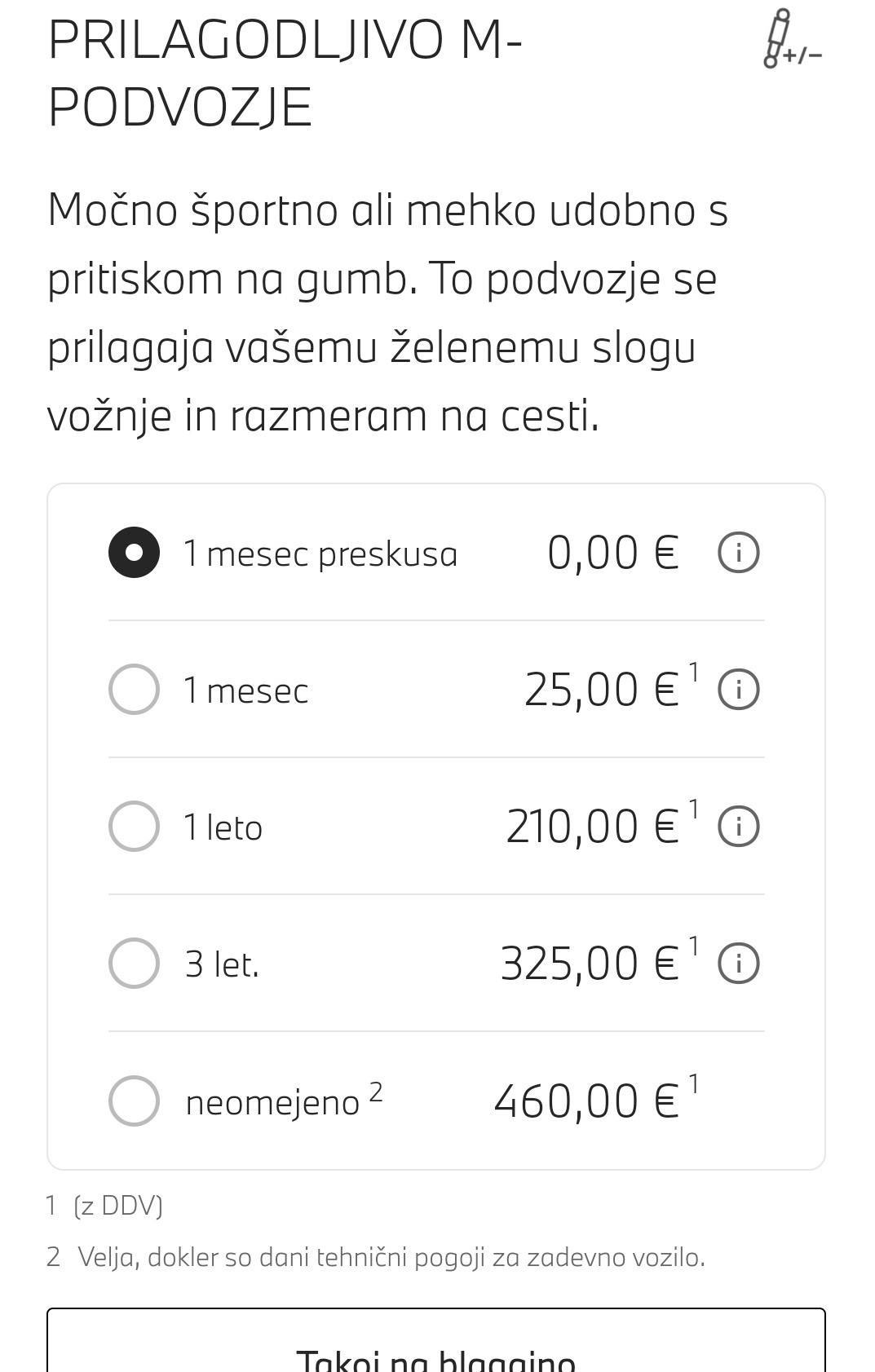Click the (z DDV) footnote text
Viewport: 875px width, 1372px height.
pos(117,1205)
